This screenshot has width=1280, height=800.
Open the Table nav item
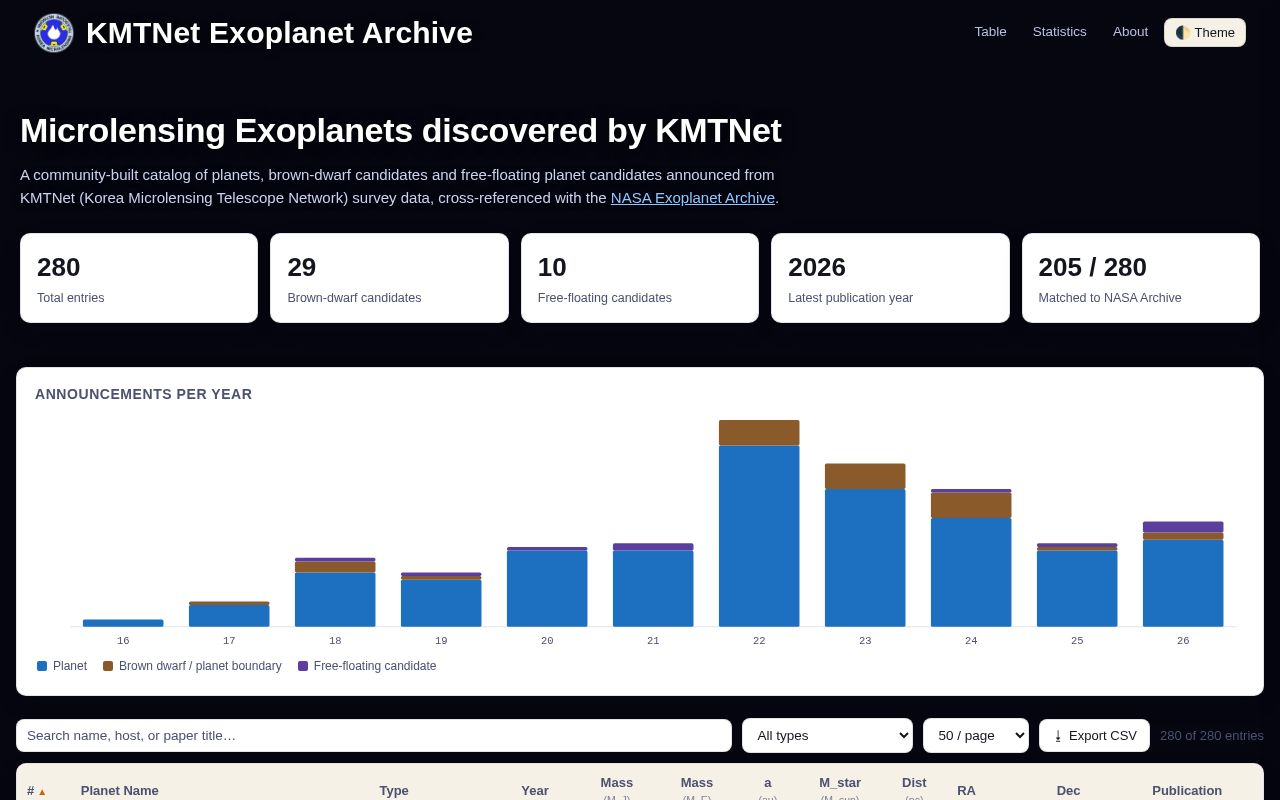(990, 32)
